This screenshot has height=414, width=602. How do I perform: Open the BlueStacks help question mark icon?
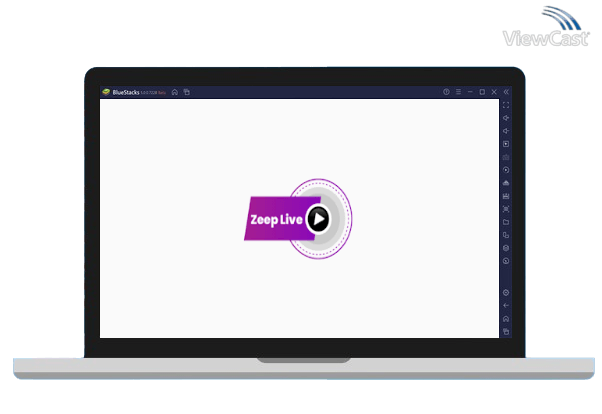coord(446,92)
